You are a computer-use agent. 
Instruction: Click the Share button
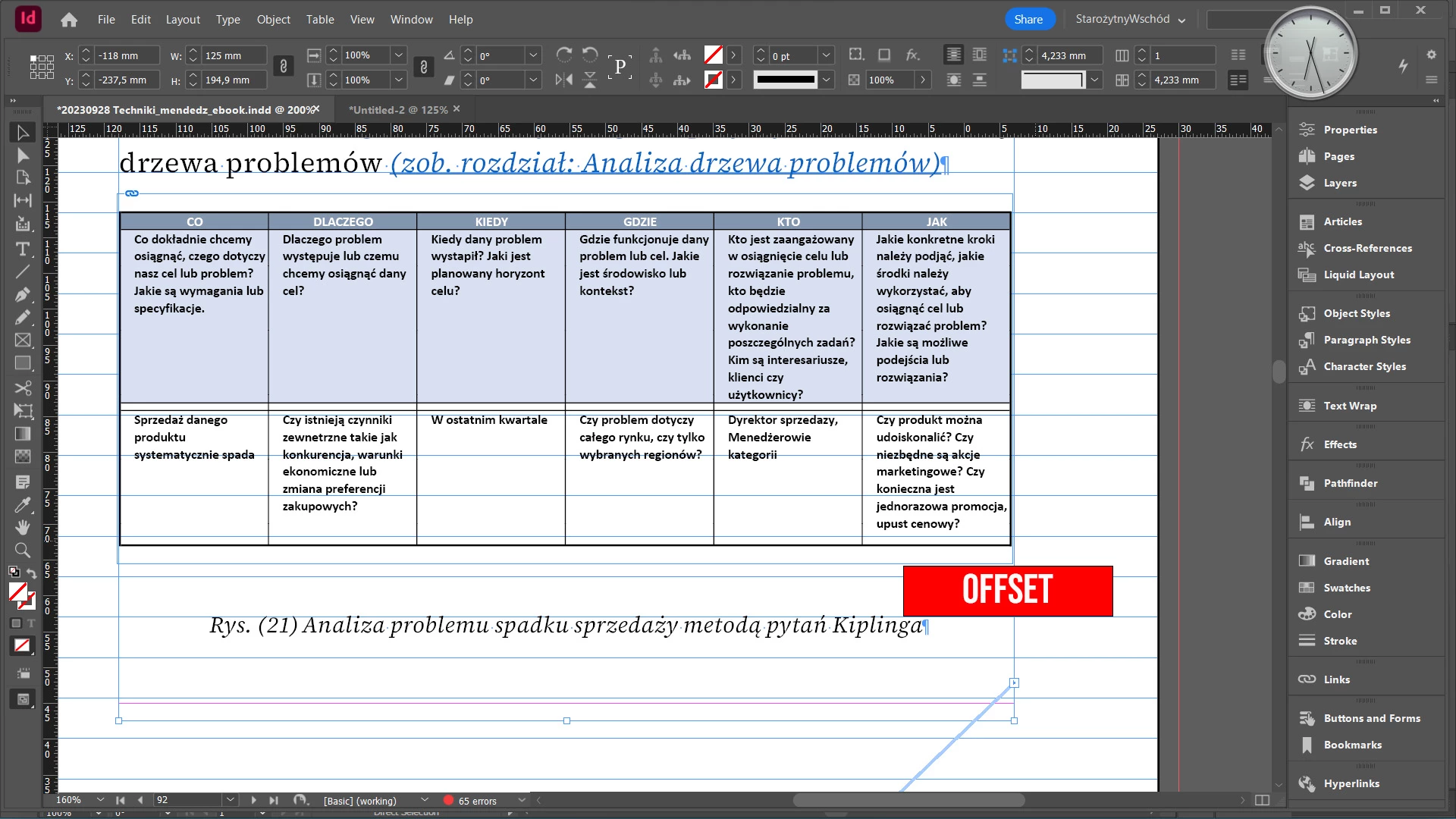tap(1028, 20)
